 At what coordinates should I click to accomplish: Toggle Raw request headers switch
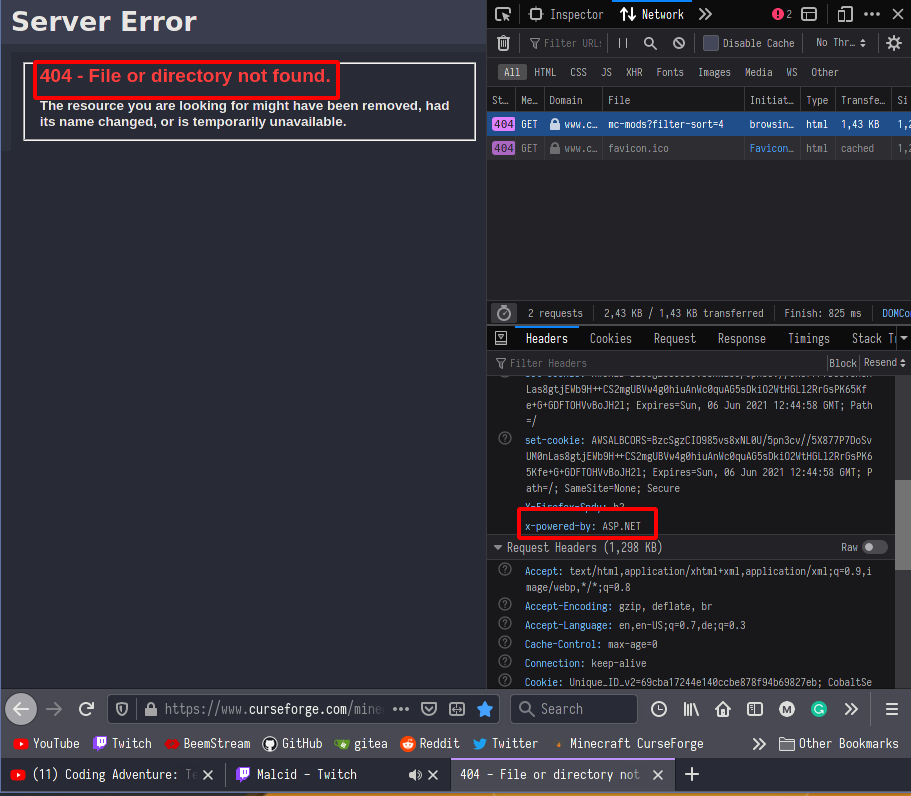coord(875,547)
